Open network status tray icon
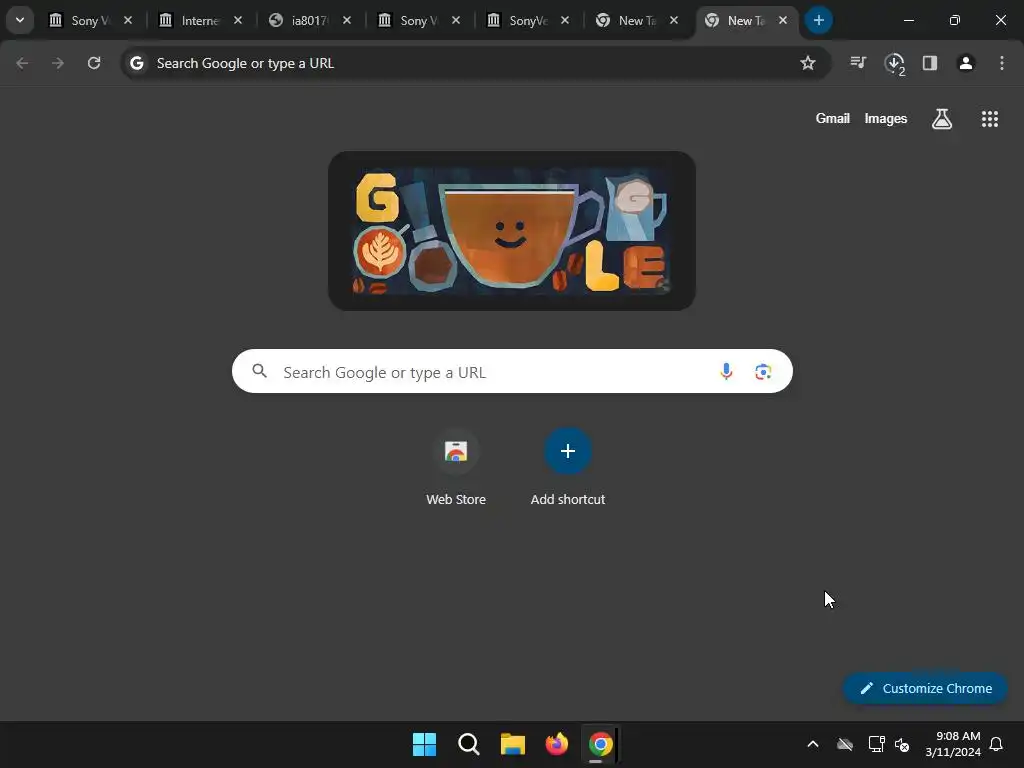 pyautogui.click(x=876, y=744)
